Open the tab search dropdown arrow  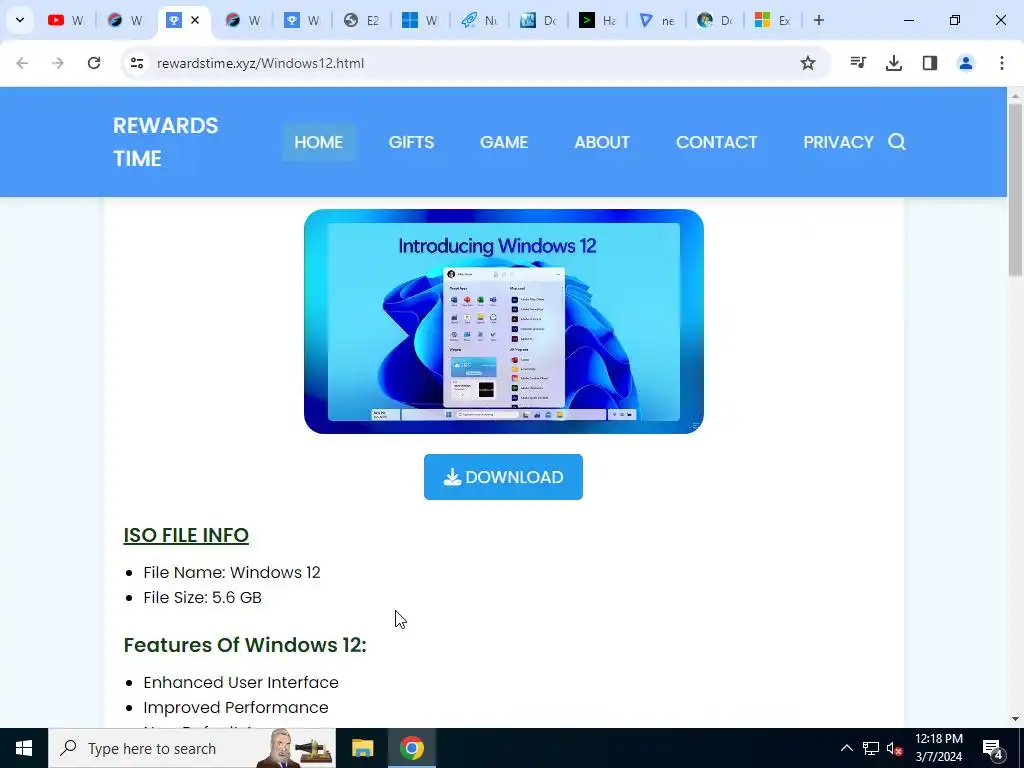click(x=20, y=20)
